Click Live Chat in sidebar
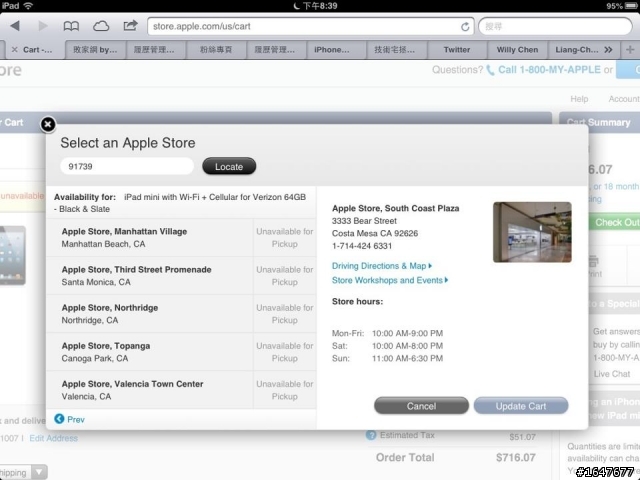 pyautogui.click(x=612, y=374)
